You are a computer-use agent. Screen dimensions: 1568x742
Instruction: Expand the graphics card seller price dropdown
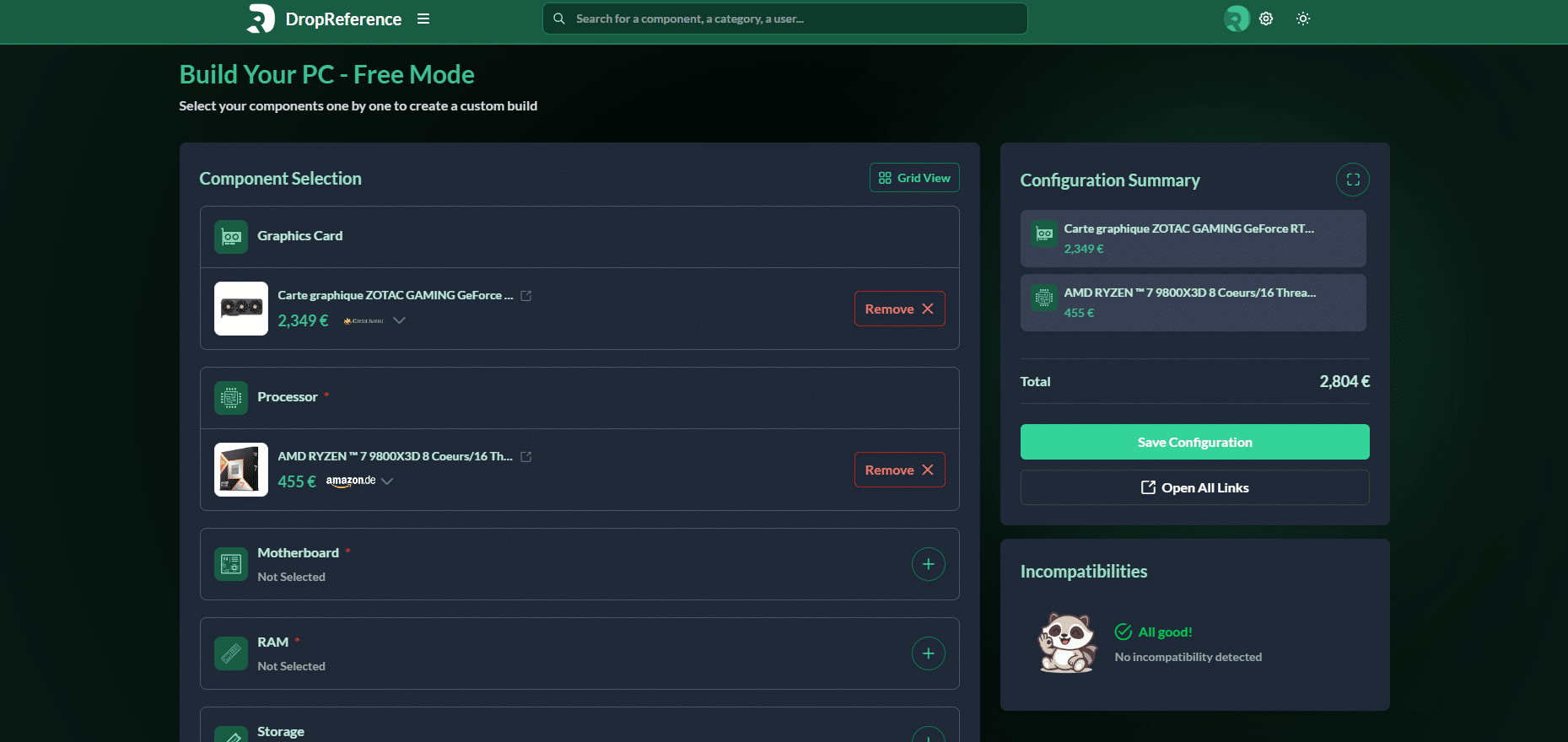399,320
